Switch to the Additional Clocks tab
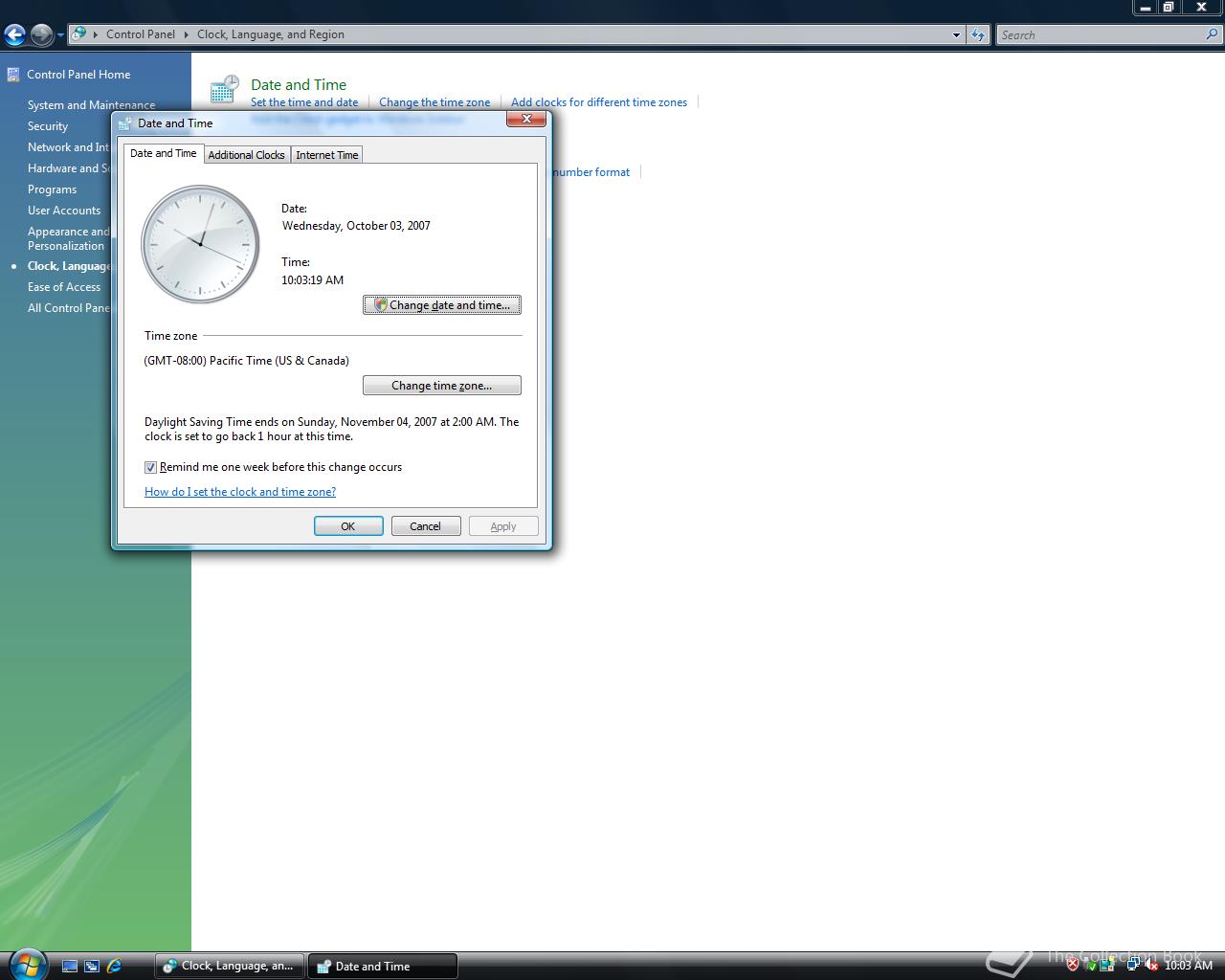Image resolution: width=1225 pixels, height=980 pixels. [x=246, y=155]
